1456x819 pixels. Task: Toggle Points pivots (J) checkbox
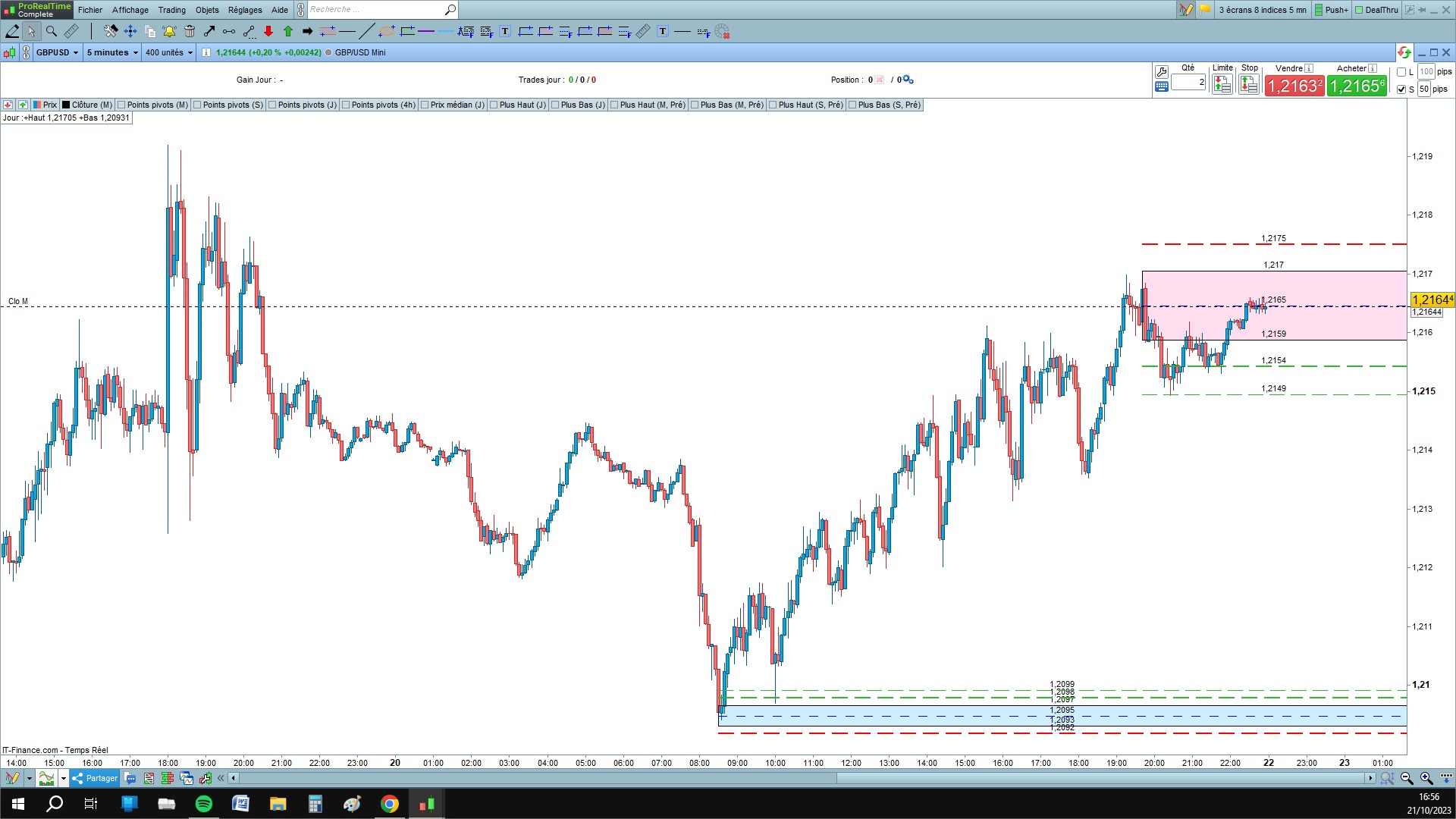(x=272, y=105)
